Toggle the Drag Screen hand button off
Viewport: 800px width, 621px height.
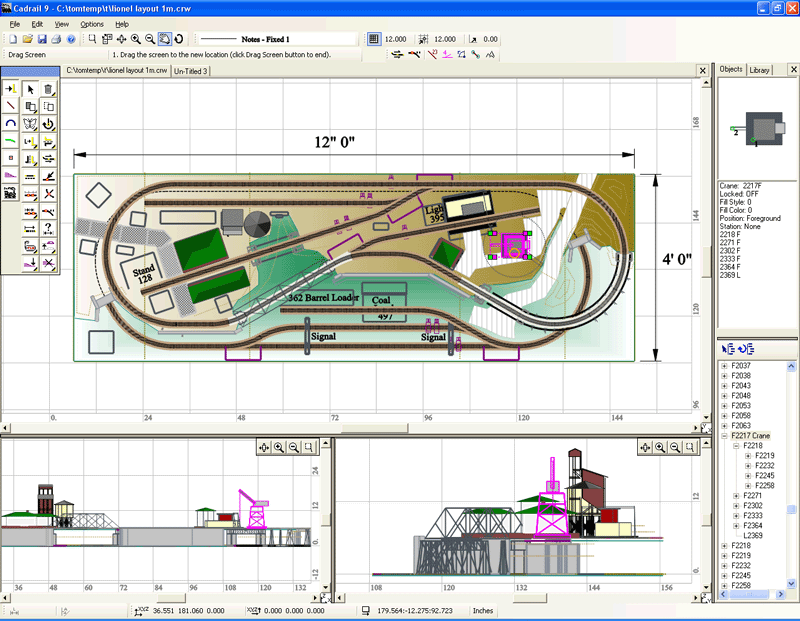(164, 39)
